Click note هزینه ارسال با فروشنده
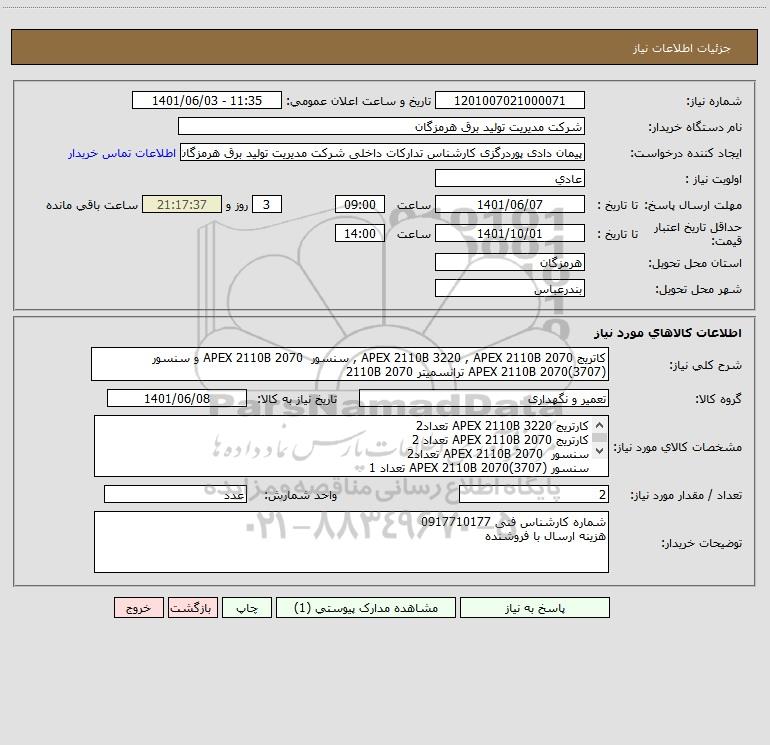Image resolution: width=770 pixels, height=745 pixels. 545,536
